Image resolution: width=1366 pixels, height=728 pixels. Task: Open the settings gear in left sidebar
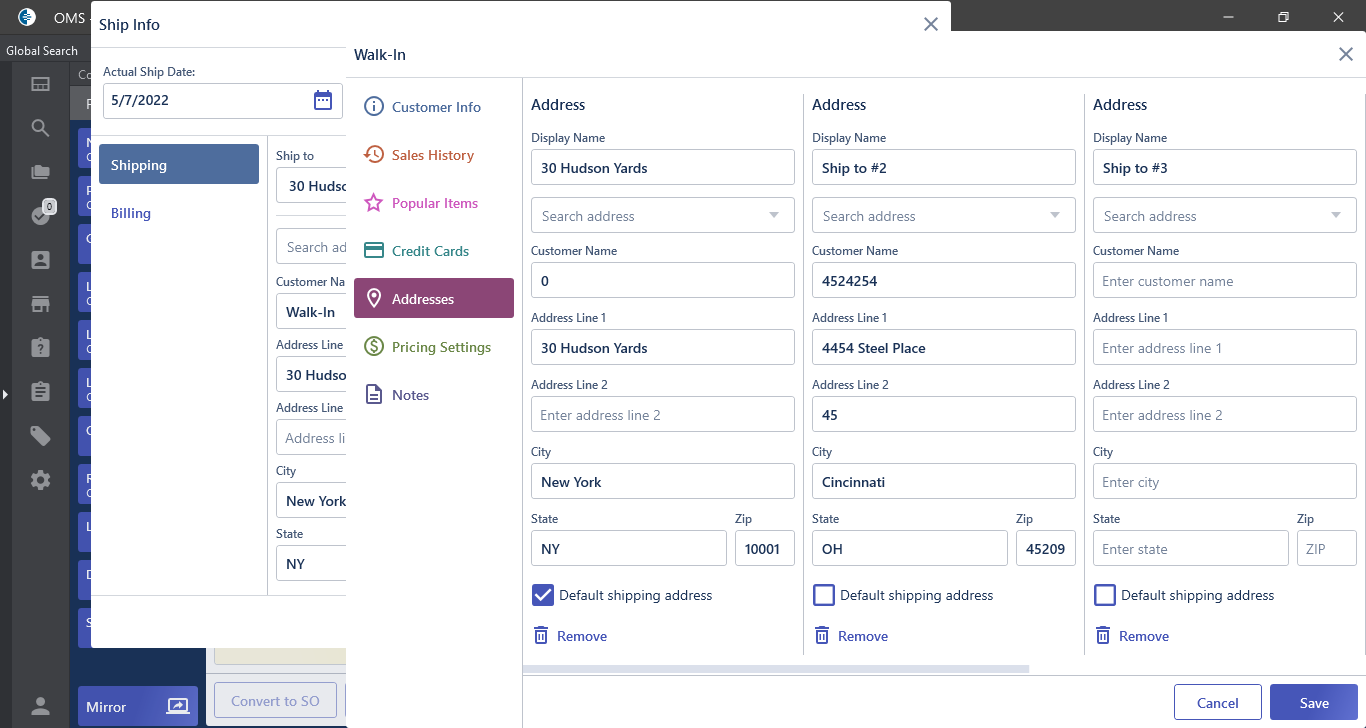40,480
